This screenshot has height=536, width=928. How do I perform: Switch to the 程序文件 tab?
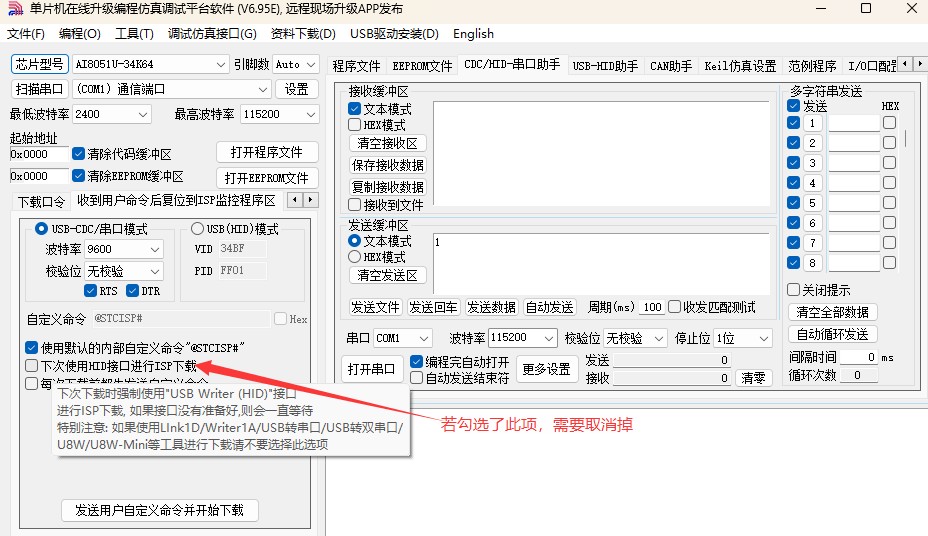(356, 66)
